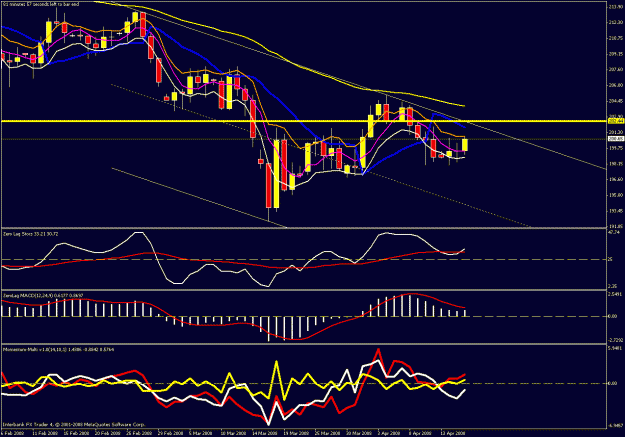Click the 207.60 price scale label
The image size is (625, 437).
click(x=616, y=69)
